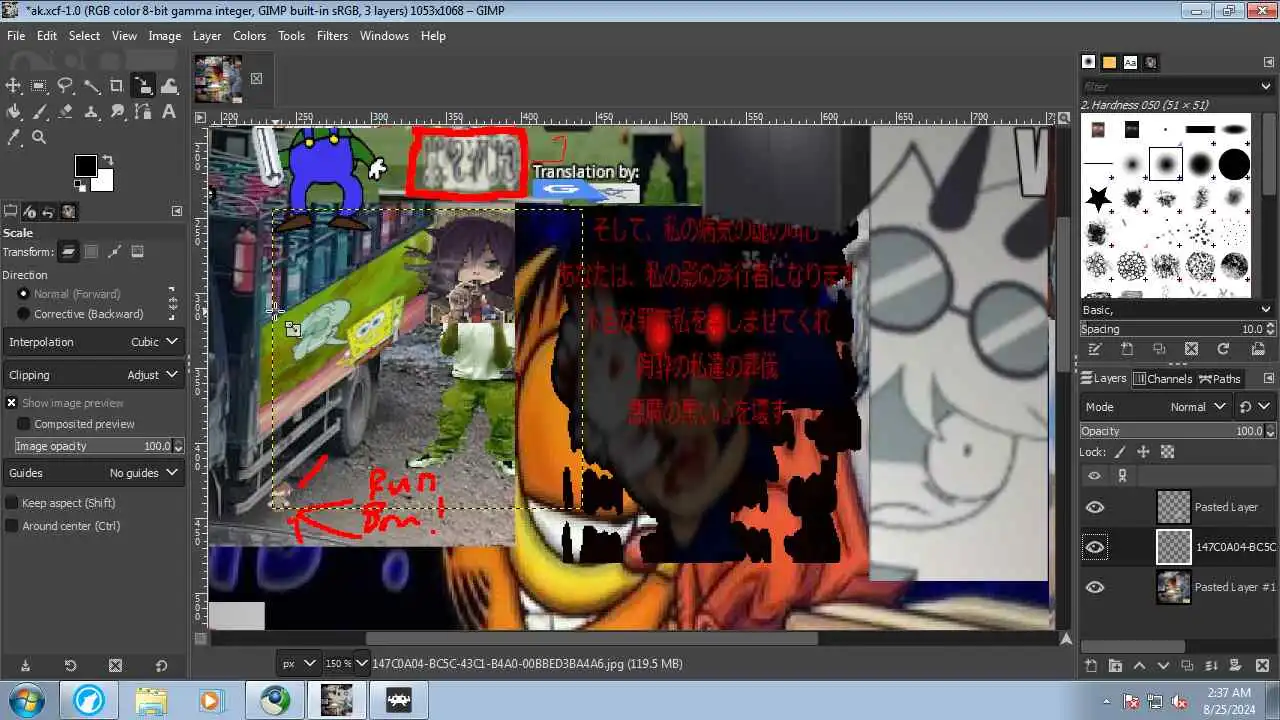1280x720 pixels.
Task: Select the Rectangle Select tool
Action: (39, 86)
